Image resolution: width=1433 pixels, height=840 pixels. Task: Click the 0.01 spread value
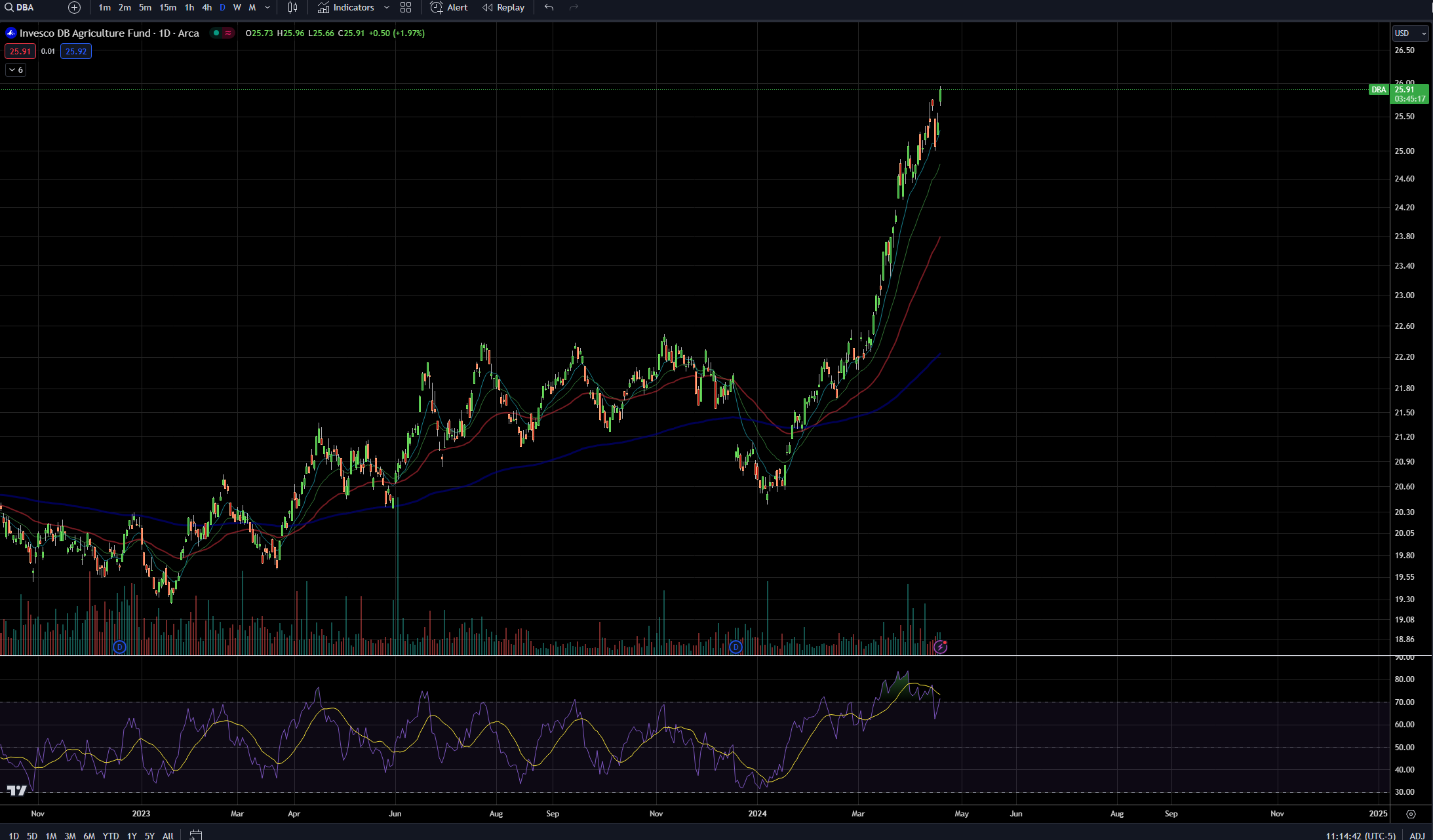(48, 51)
